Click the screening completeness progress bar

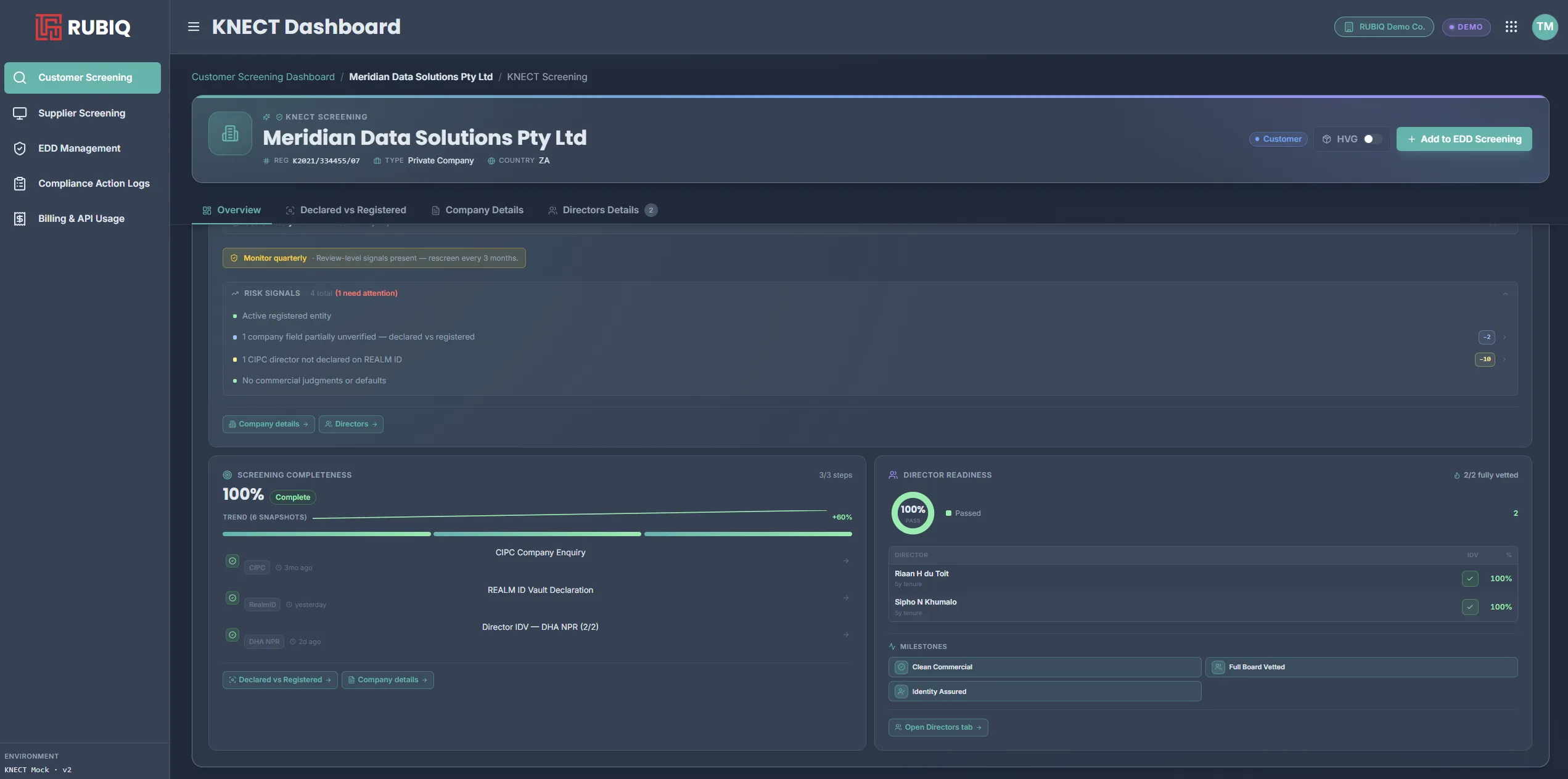click(537, 534)
